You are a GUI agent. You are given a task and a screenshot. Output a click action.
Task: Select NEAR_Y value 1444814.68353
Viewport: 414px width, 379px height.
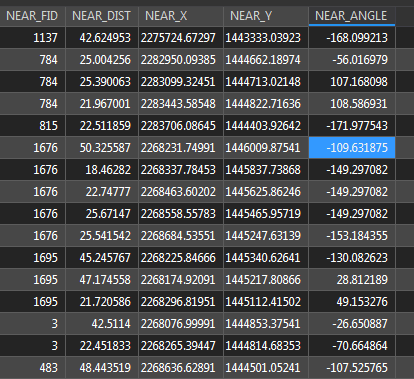265,346
